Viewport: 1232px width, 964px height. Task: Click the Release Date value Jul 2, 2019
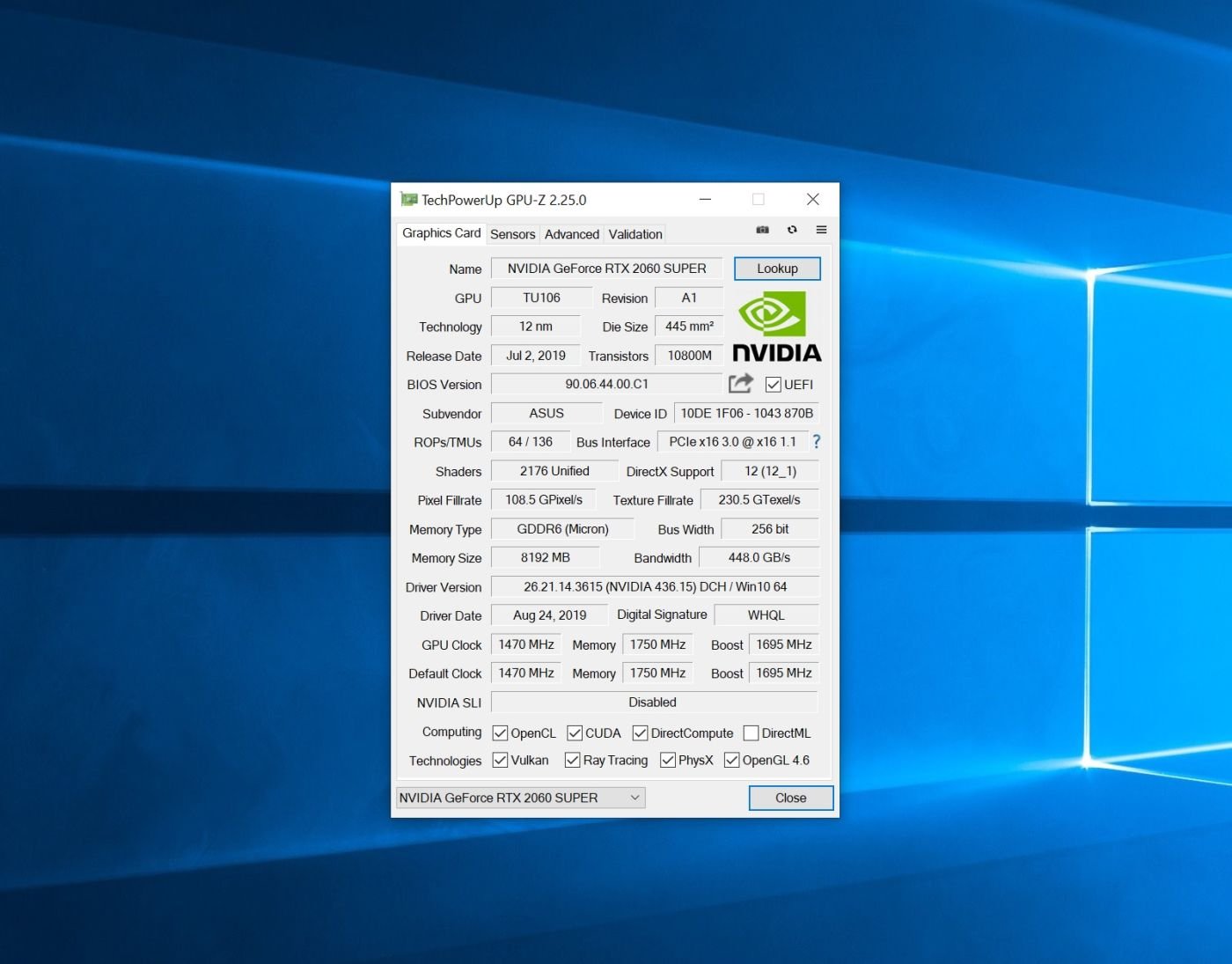[x=535, y=356]
